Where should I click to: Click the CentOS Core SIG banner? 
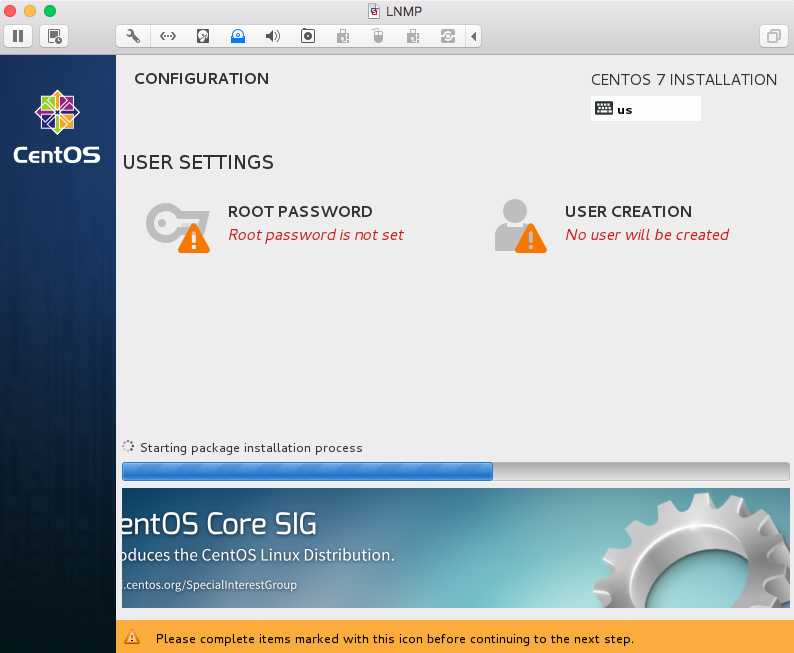[x=456, y=548]
